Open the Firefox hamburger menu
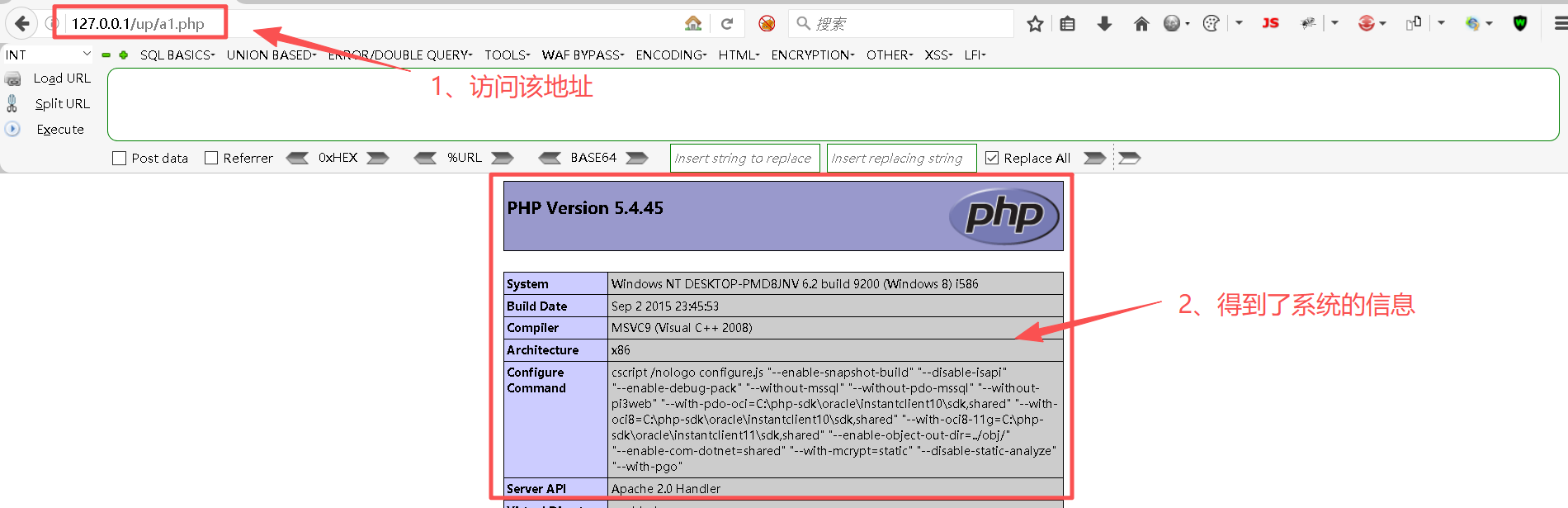This screenshot has height=508, width=1568. click(x=1560, y=24)
